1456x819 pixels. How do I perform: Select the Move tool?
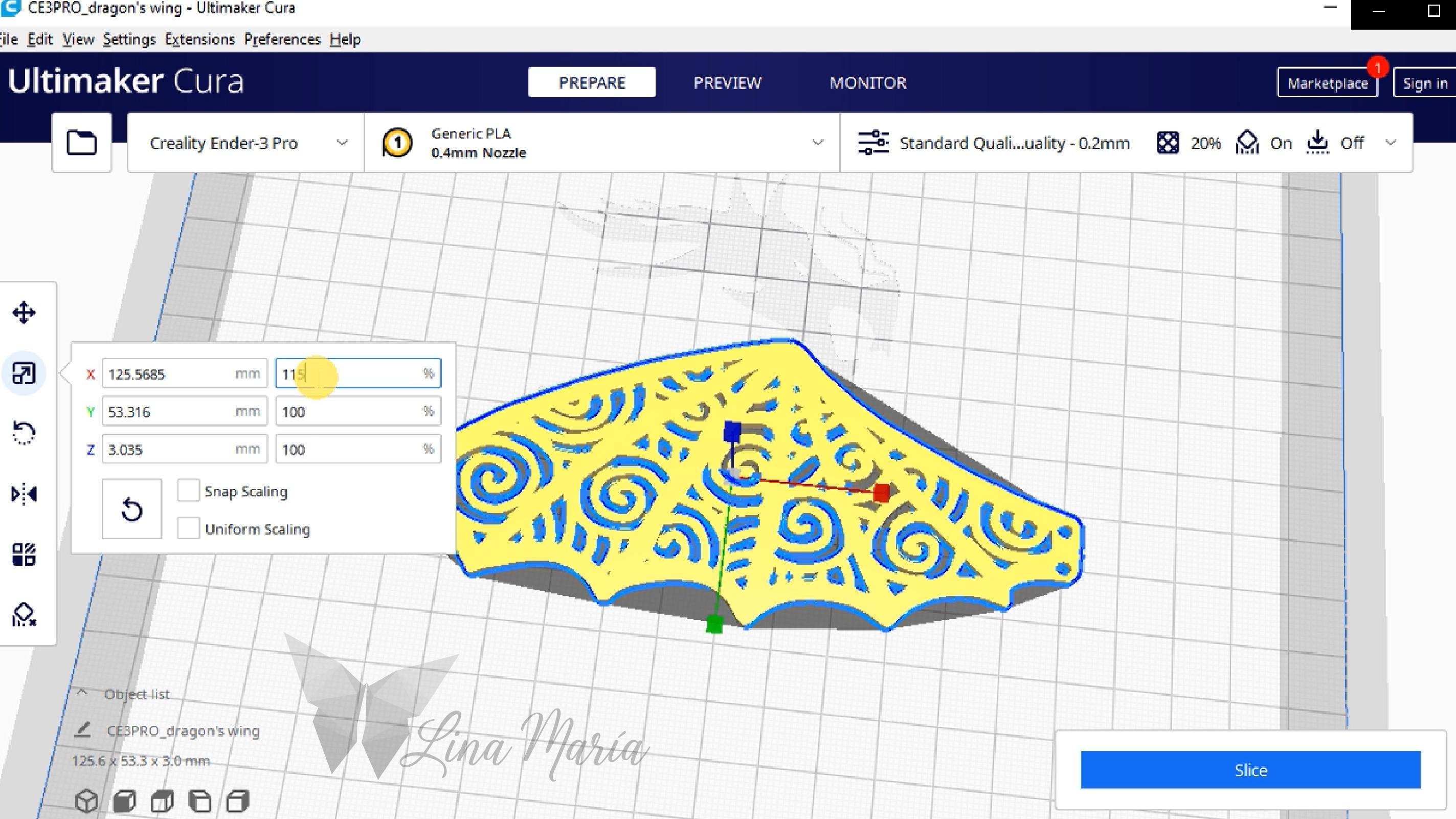pyautogui.click(x=24, y=313)
